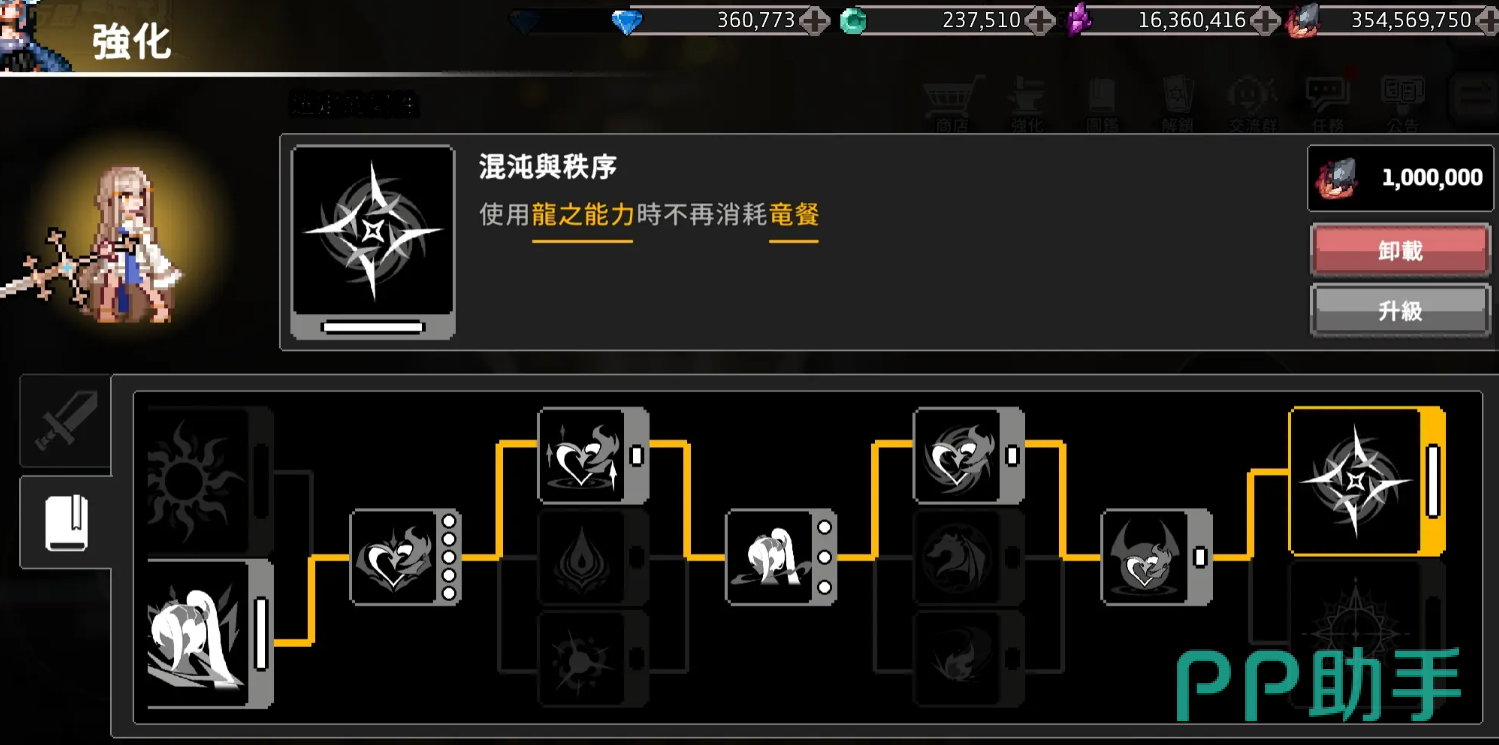Select the ponytail head node with three dots

click(x=781, y=557)
